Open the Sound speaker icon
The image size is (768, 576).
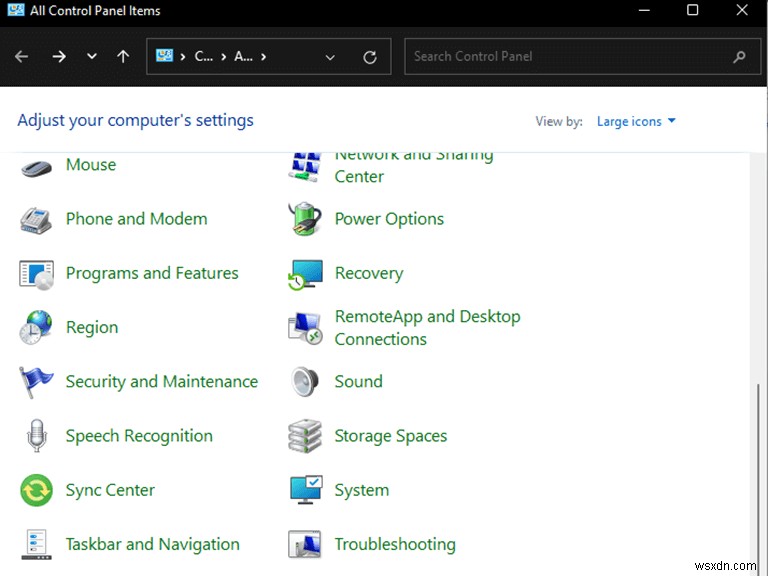pos(305,382)
